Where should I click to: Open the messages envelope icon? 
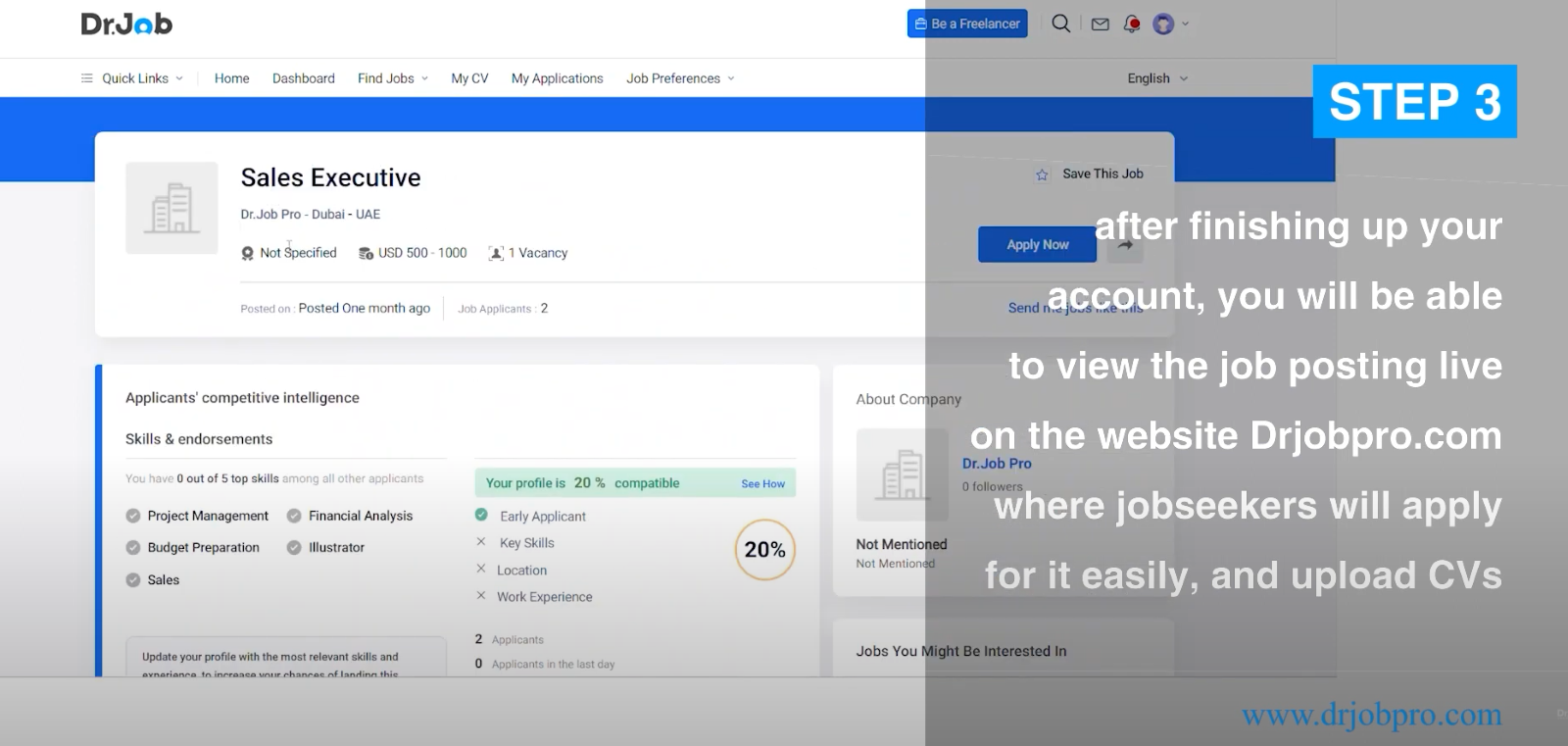pyautogui.click(x=1101, y=25)
